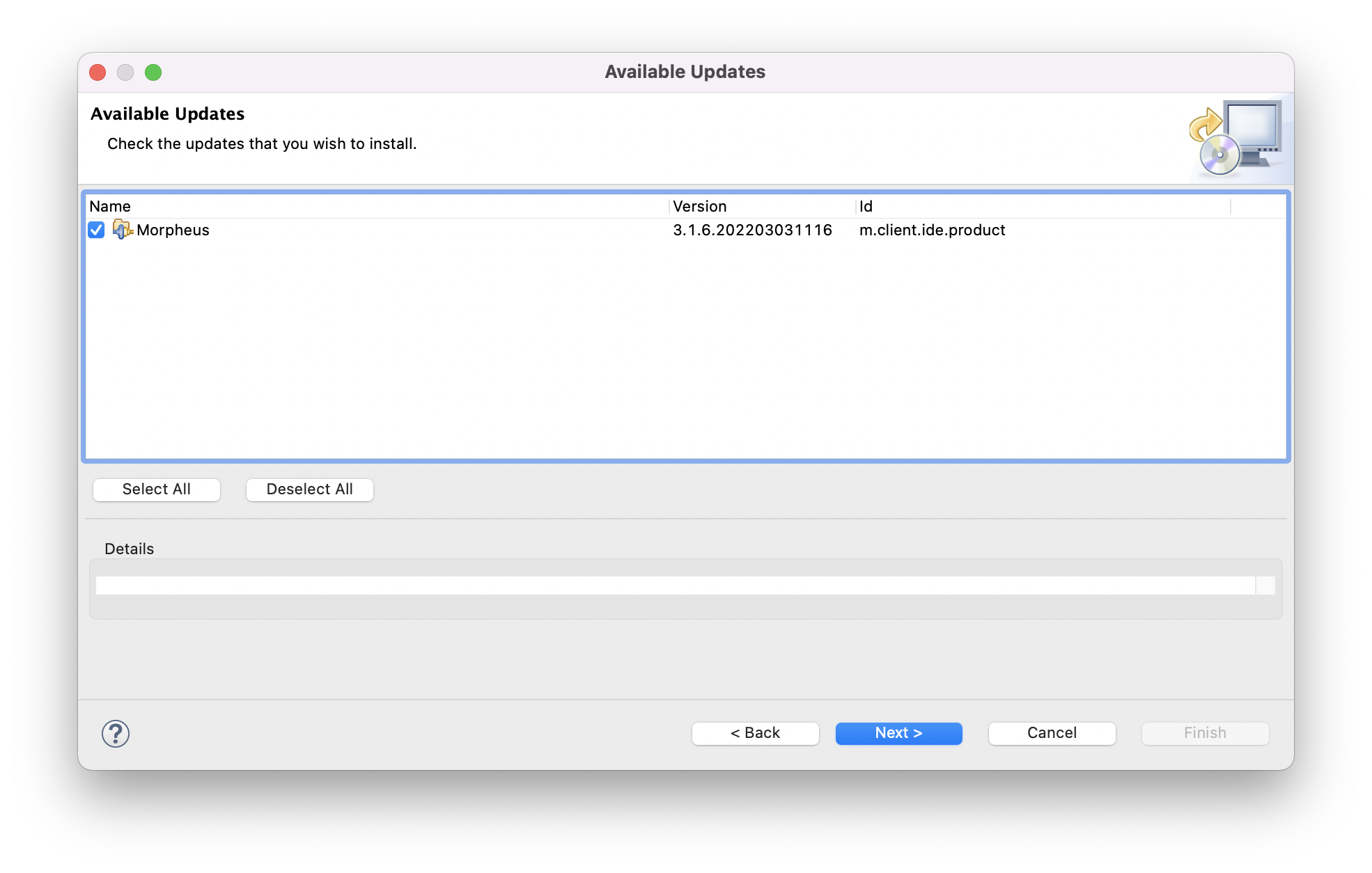Click the Details area scrollbar
Image resolution: width=1372 pixels, height=873 pixels.
(1265, 585)
